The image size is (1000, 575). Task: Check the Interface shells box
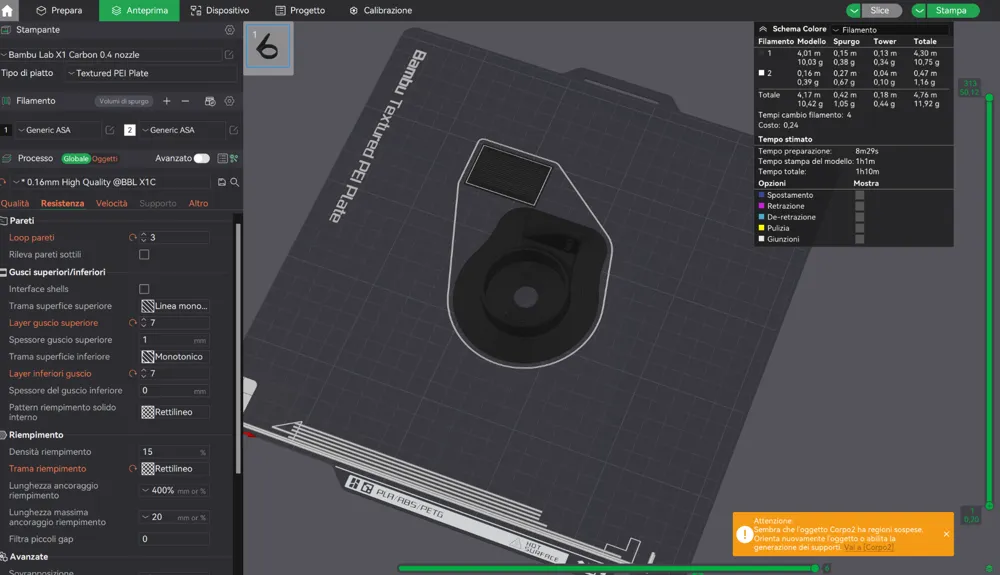click(144, 289)
